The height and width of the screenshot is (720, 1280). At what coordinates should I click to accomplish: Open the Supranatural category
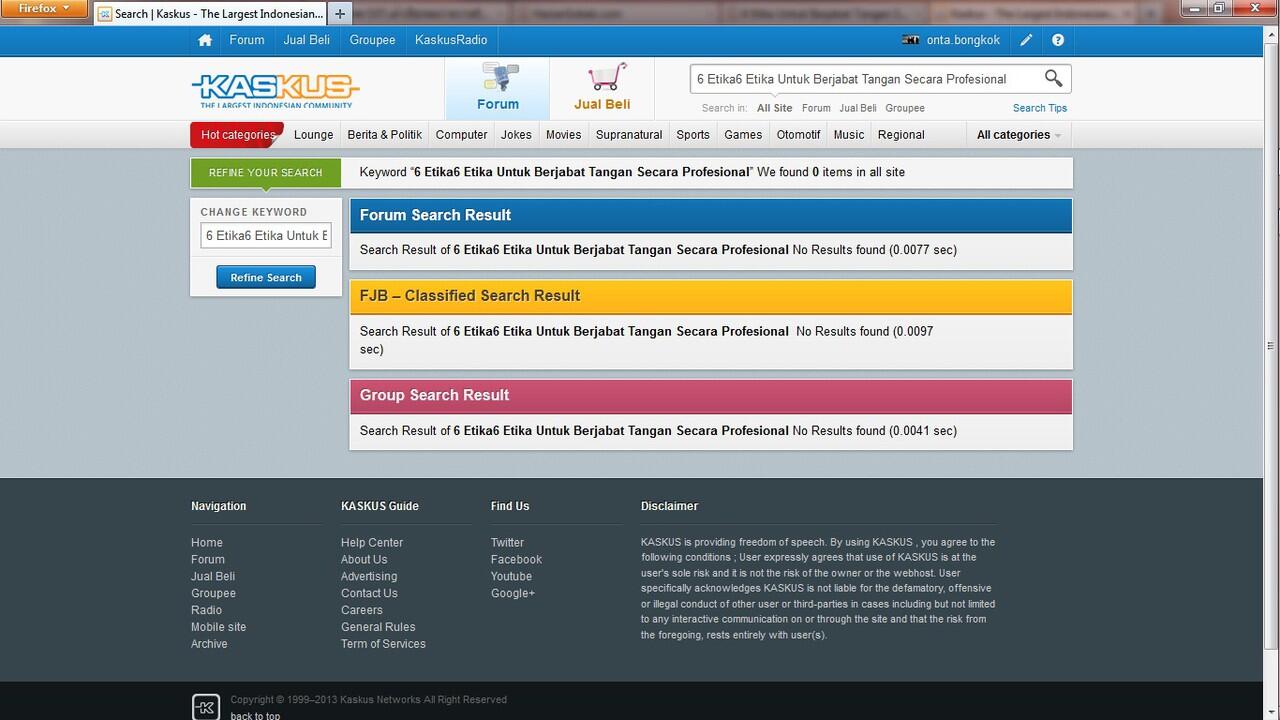tap(629, 135)
